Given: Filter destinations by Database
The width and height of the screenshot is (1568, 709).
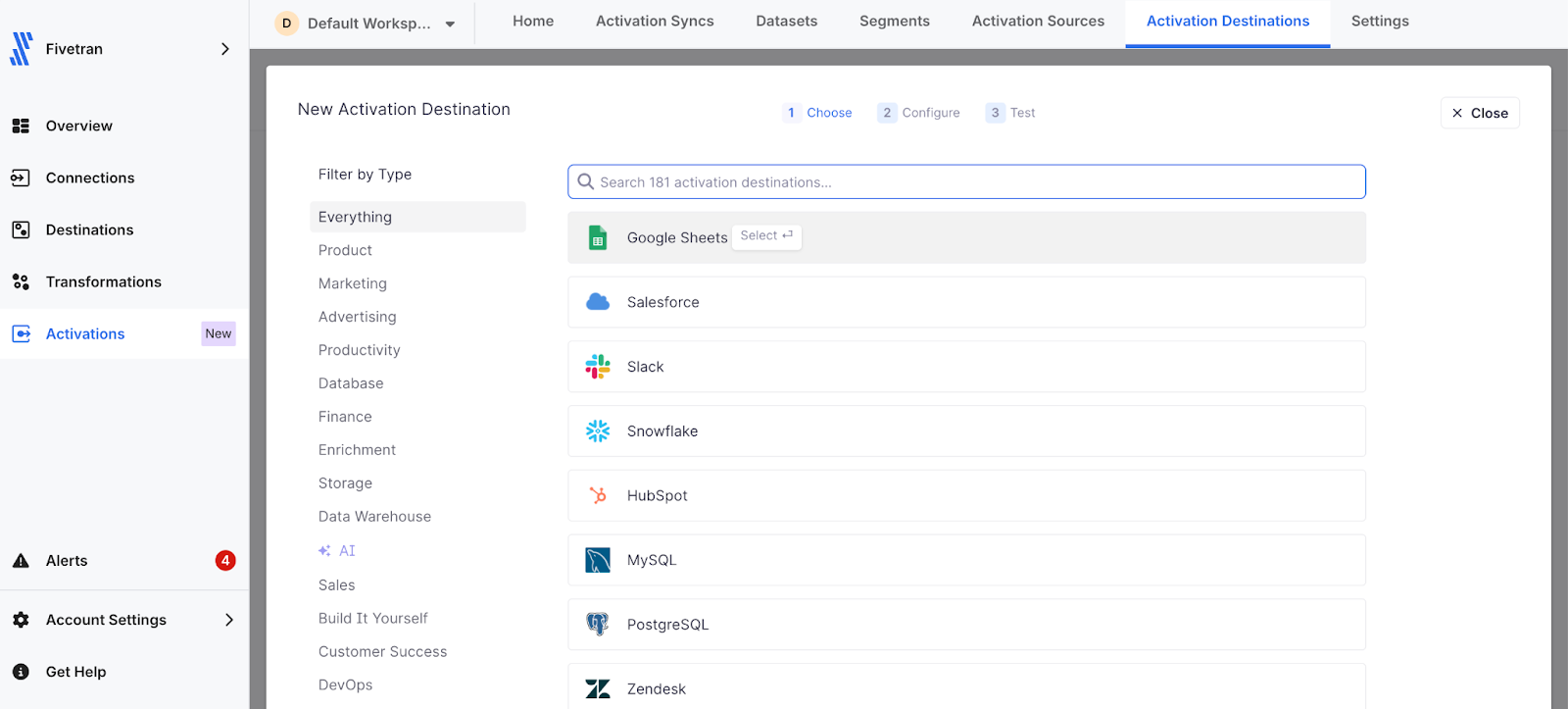Looking at the screenshot, I should [x=351, y=383].
